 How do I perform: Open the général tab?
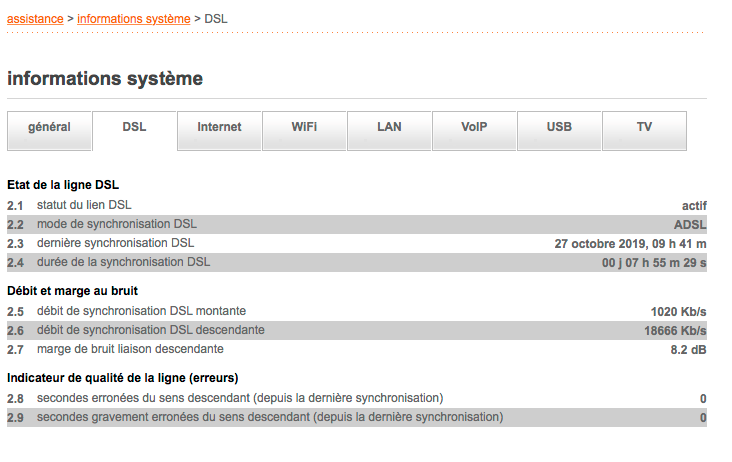point(49,128)
